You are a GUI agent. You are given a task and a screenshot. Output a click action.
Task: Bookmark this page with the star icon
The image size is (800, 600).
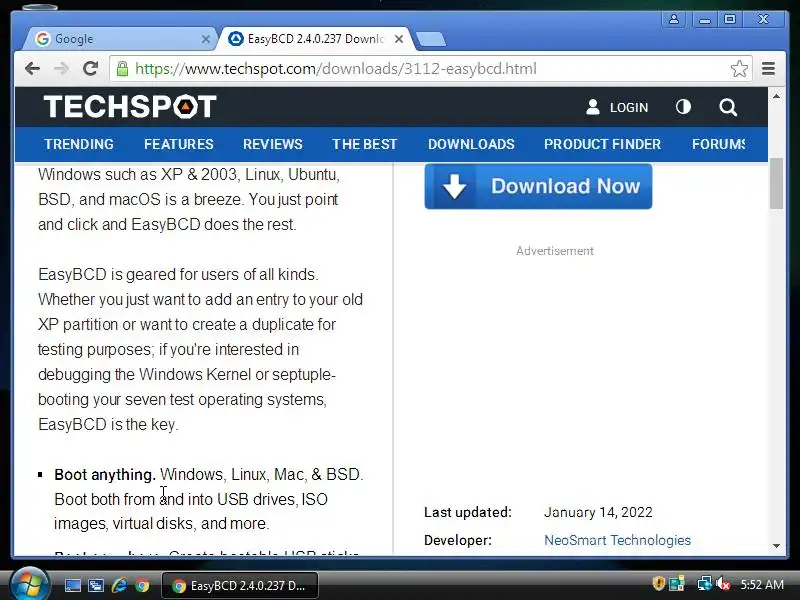(x=739, y=68)
